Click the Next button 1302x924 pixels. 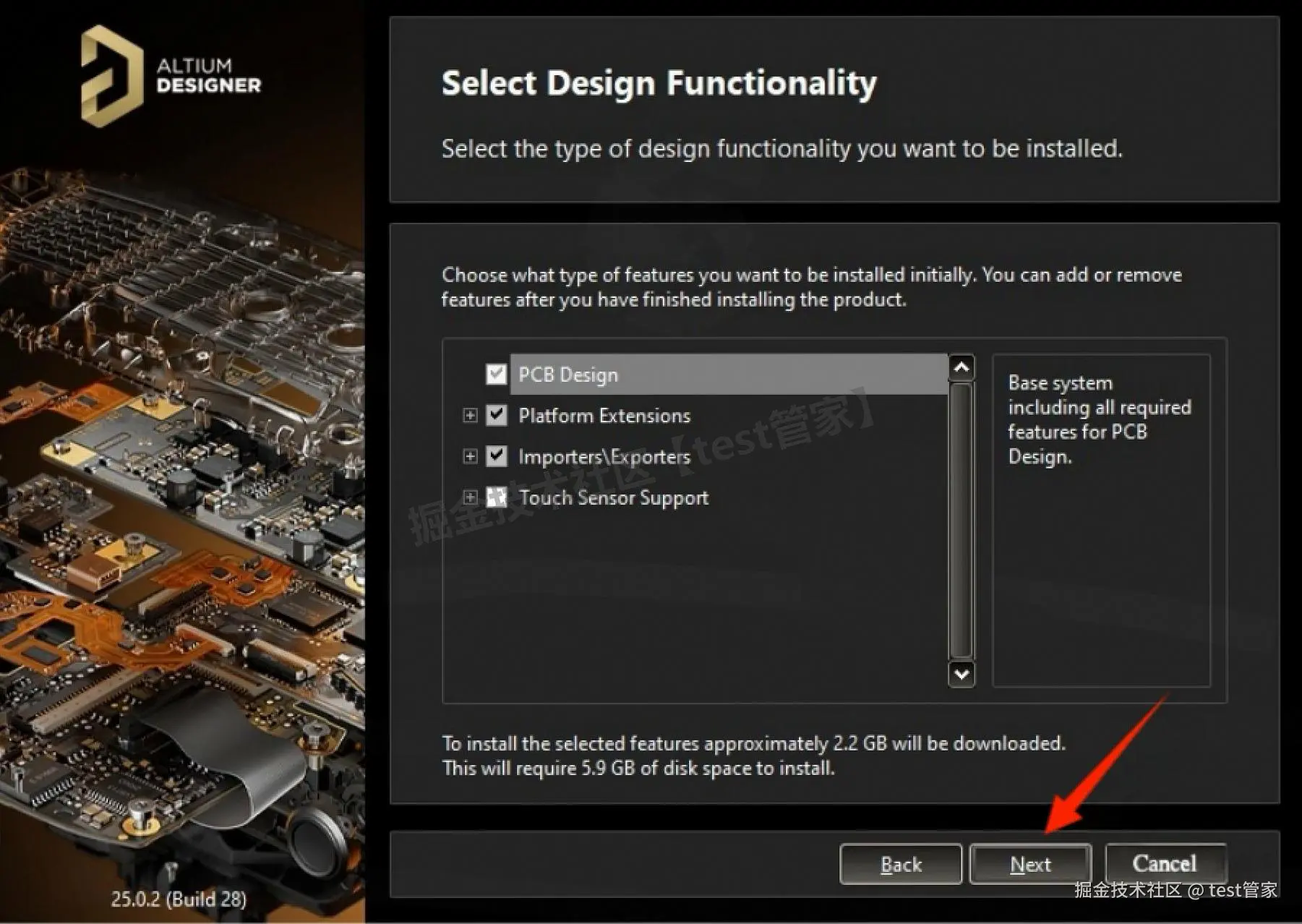(x=1029, y=863)
